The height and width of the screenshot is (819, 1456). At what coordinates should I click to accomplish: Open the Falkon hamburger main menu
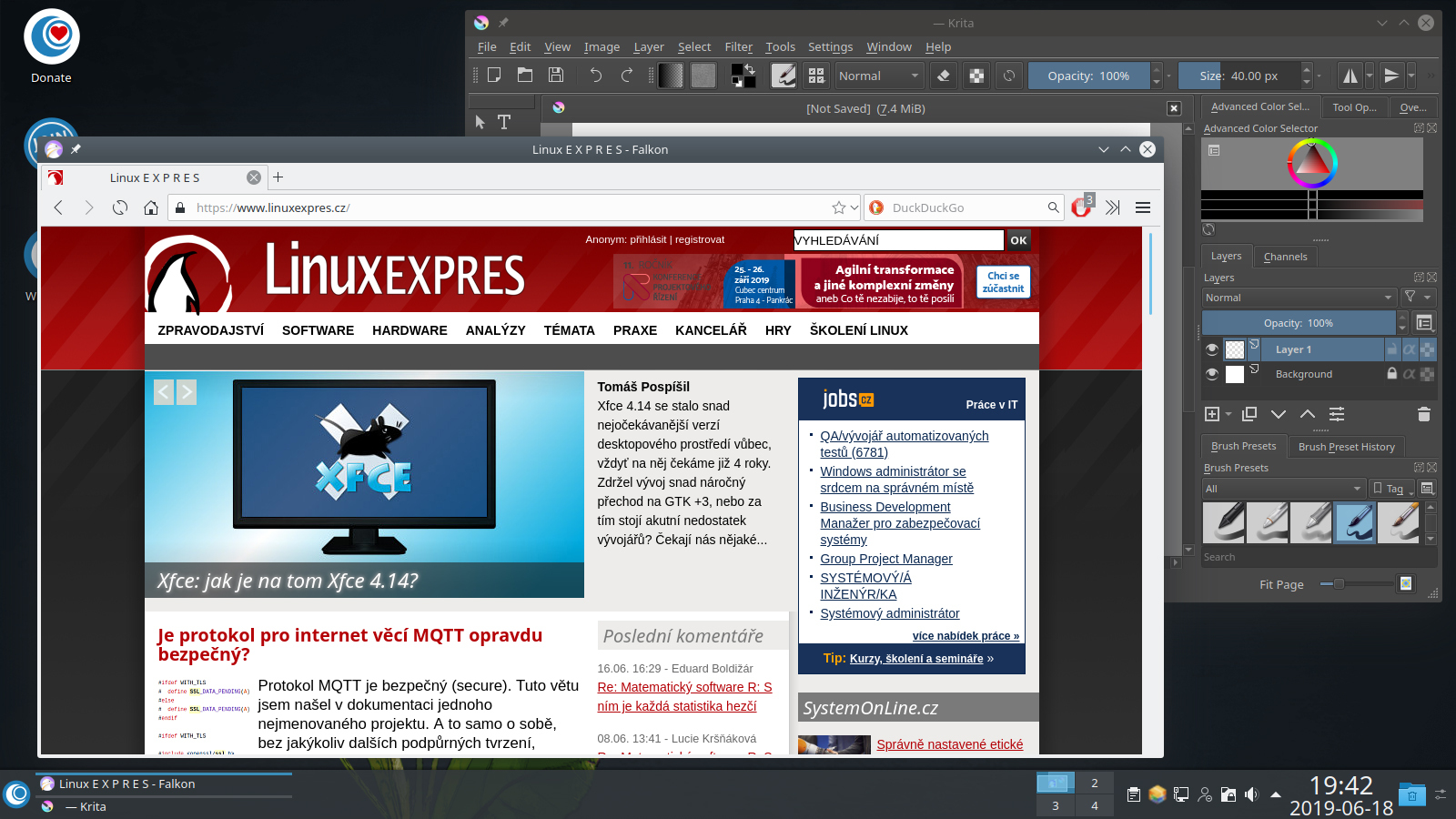1143,207
